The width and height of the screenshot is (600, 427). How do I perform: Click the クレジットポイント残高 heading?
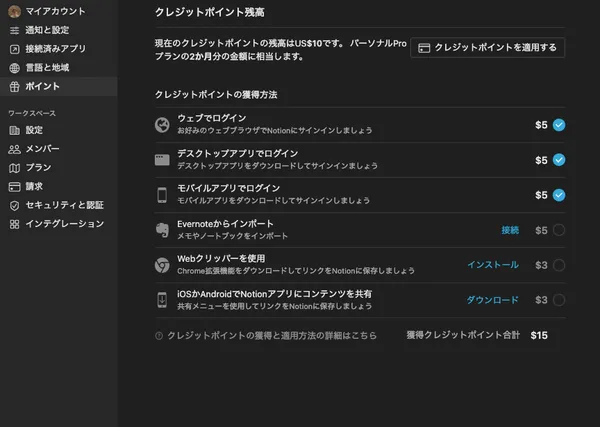coord(209,12)
